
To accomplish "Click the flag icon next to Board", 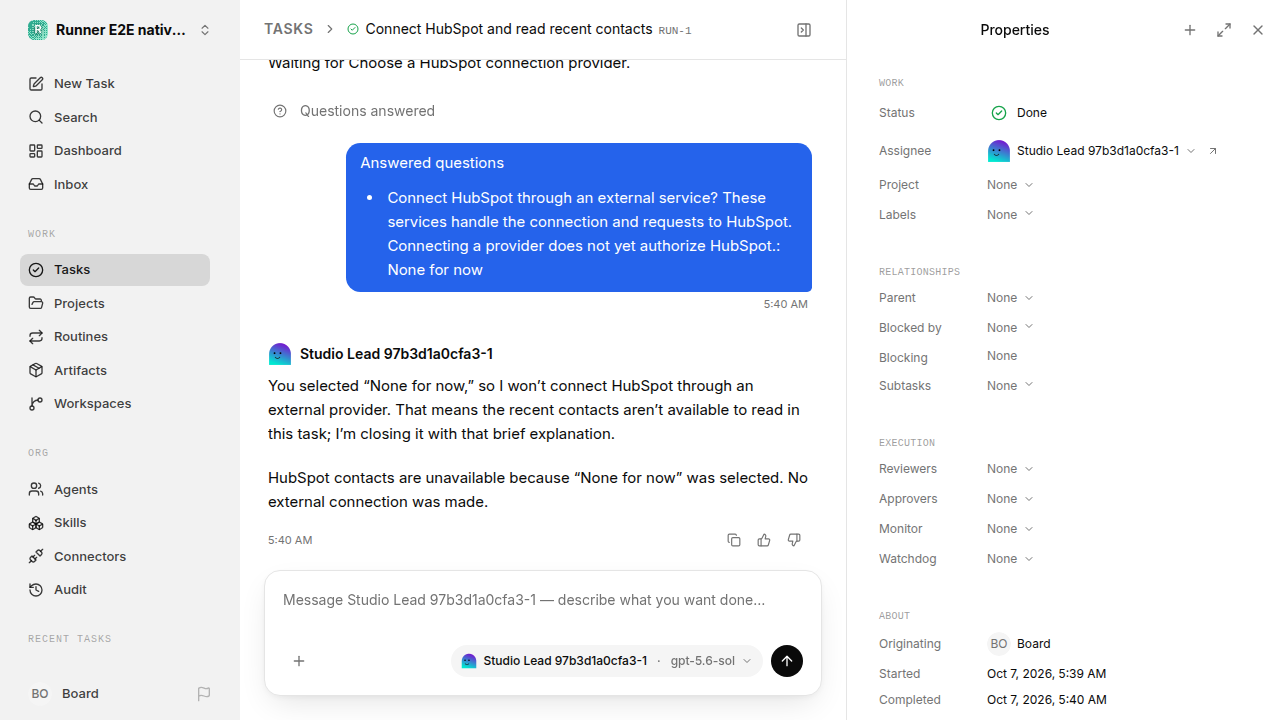I will [204, 694].
